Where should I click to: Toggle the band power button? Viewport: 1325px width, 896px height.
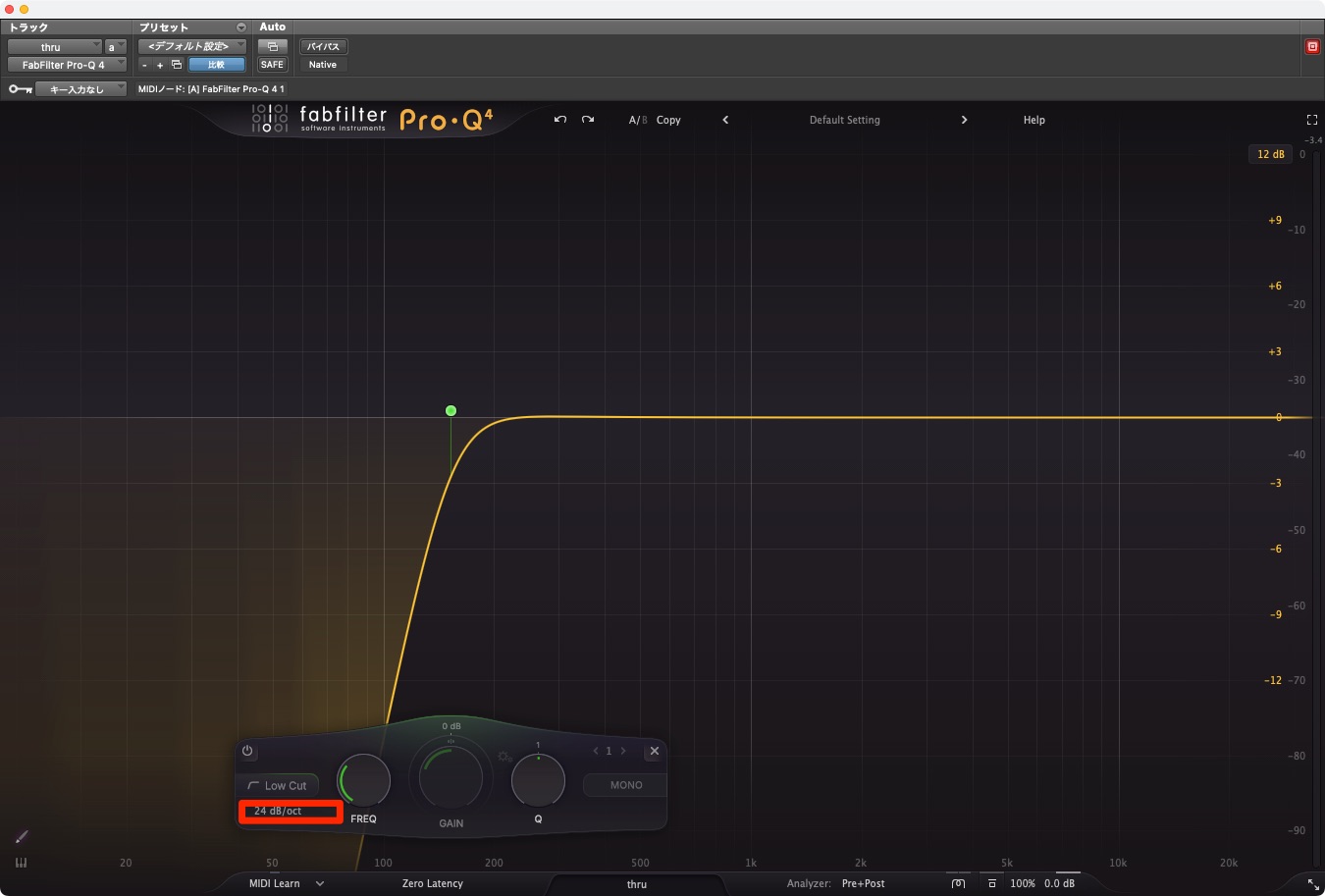247,751
